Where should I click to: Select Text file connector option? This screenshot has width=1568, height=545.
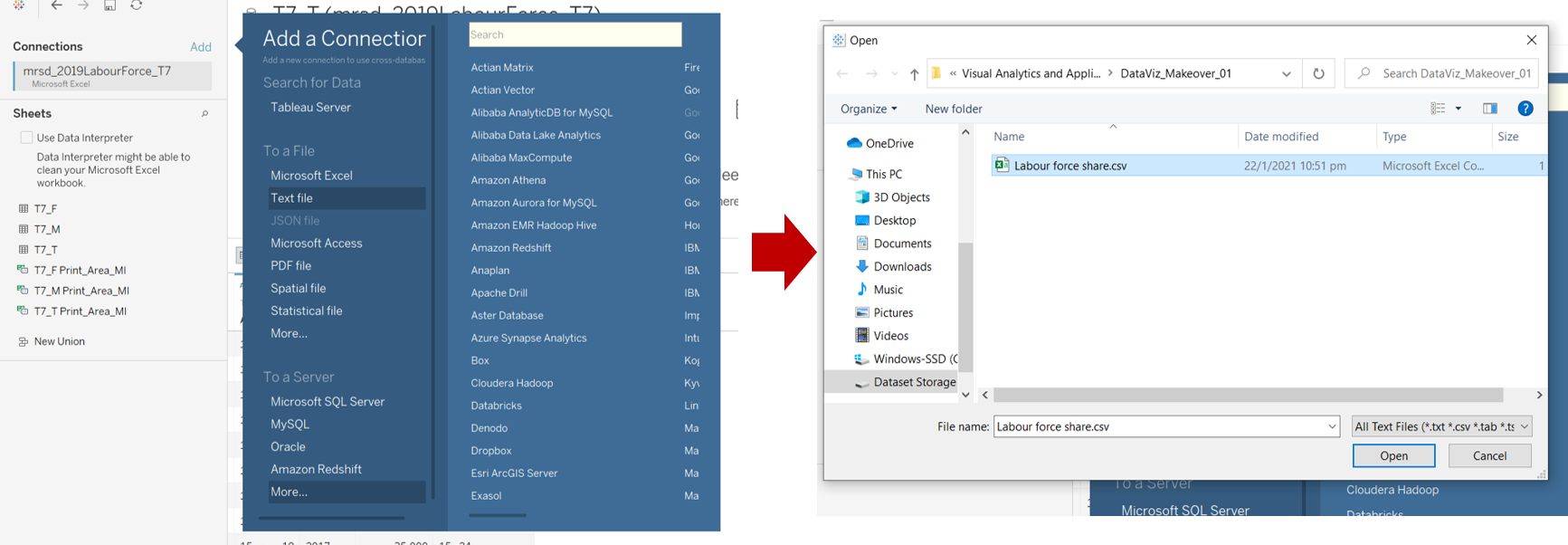[x=291, y=198]
